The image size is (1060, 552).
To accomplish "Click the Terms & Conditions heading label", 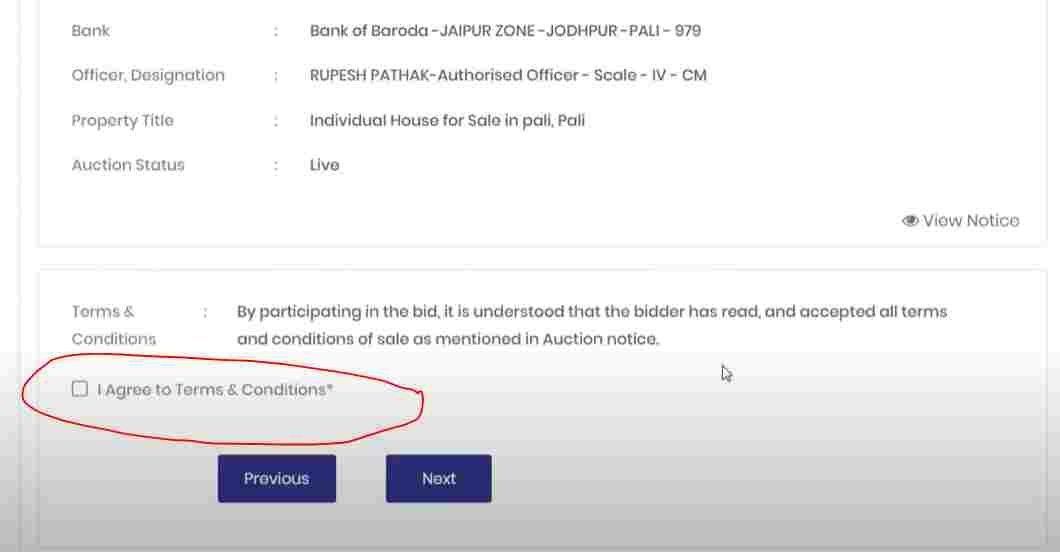I will coord(114,326).
